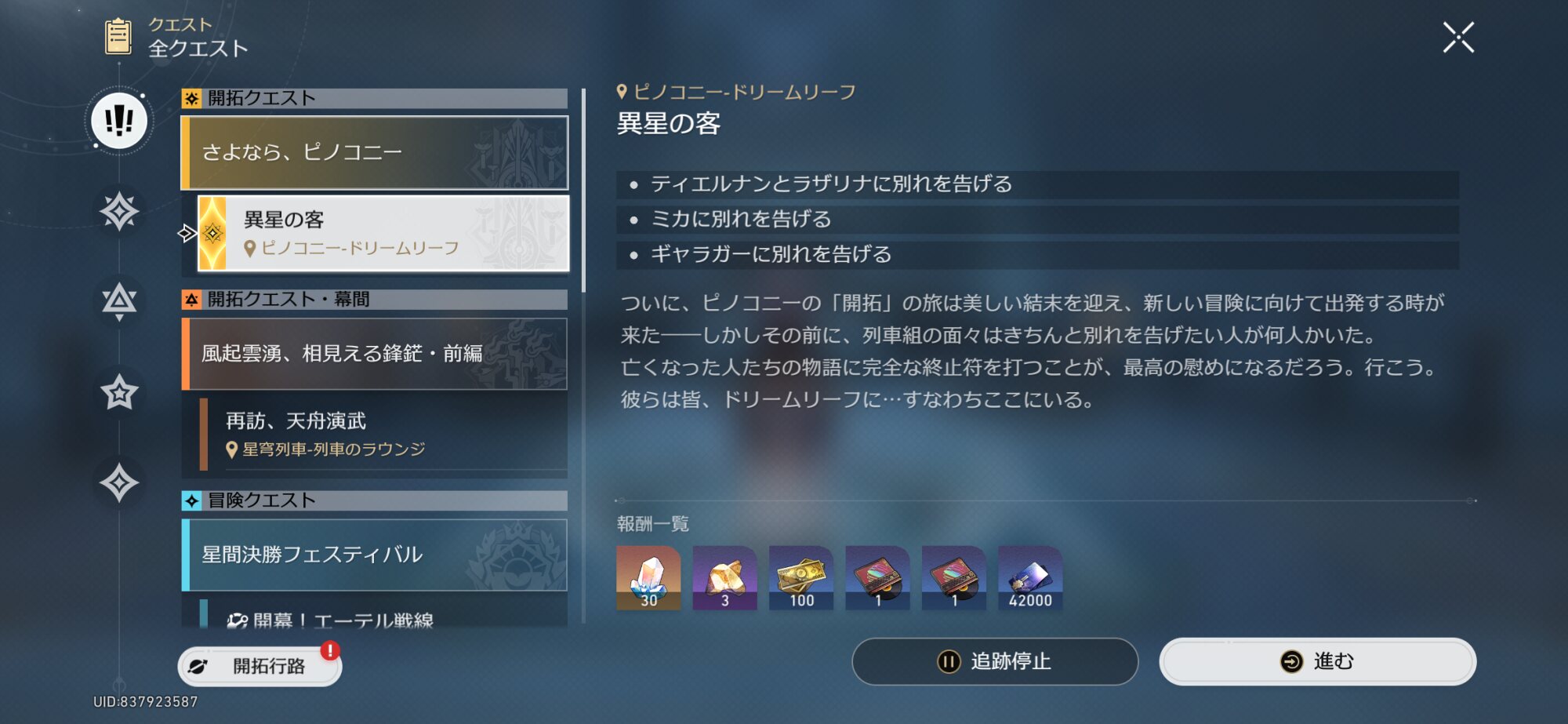
Task: Filter by Adventure Mission diamond icon
Action: coord(119,482)
